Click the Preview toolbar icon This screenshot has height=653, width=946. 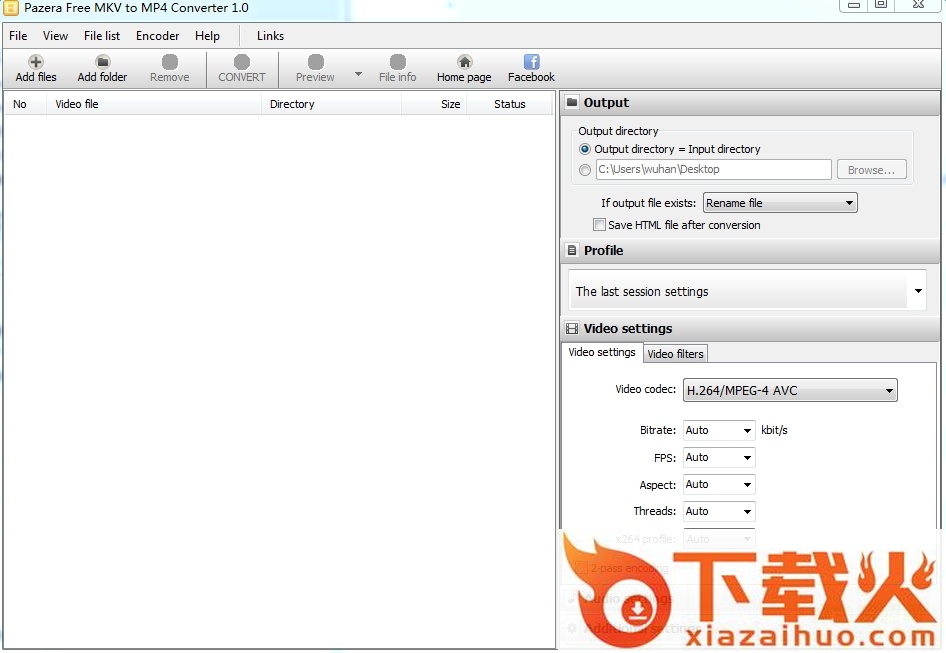tap(315, 62)
